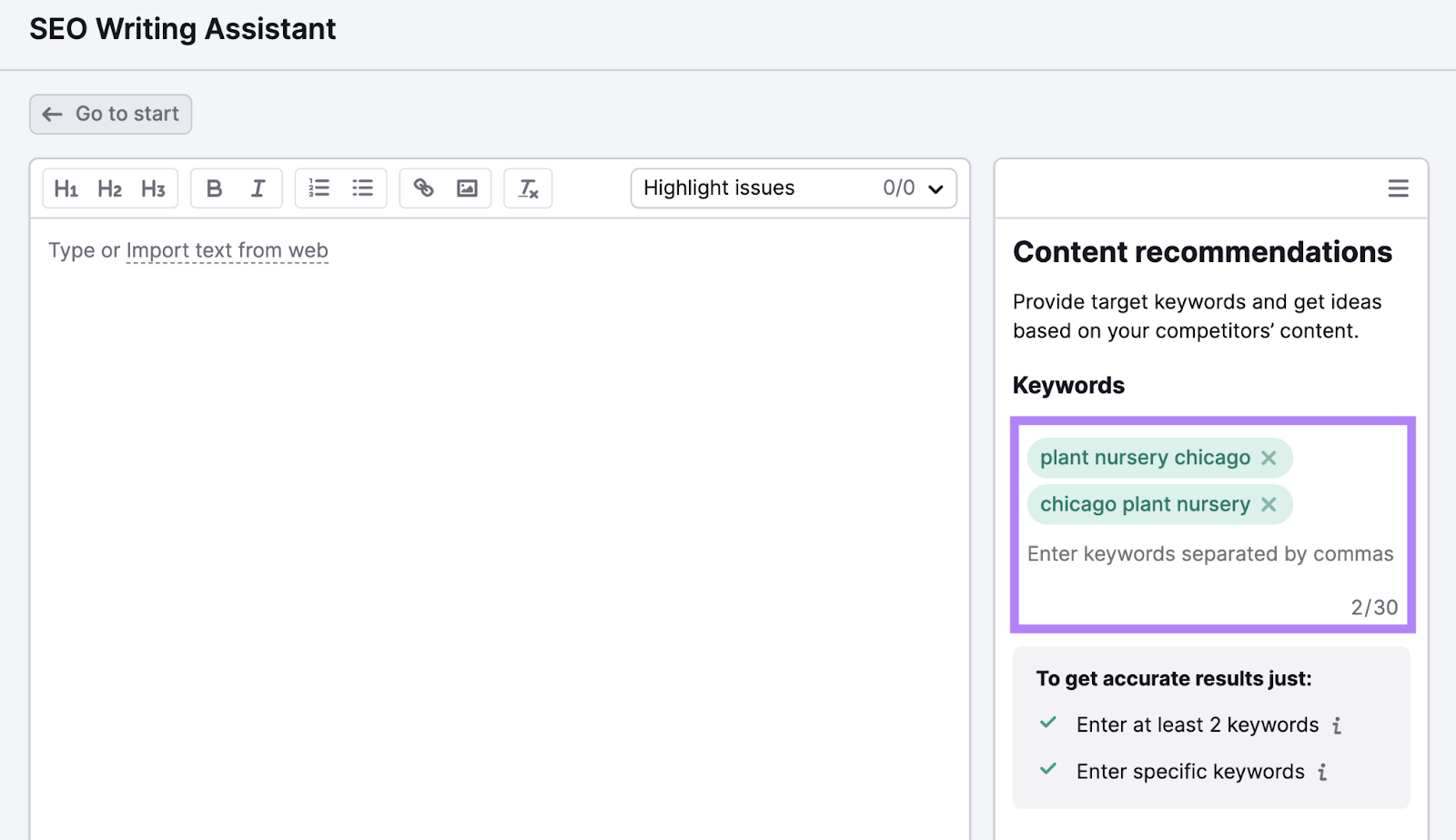Insert a hyperlink
This screenshot has width=1456, height=840.
(x=422, y=188)
